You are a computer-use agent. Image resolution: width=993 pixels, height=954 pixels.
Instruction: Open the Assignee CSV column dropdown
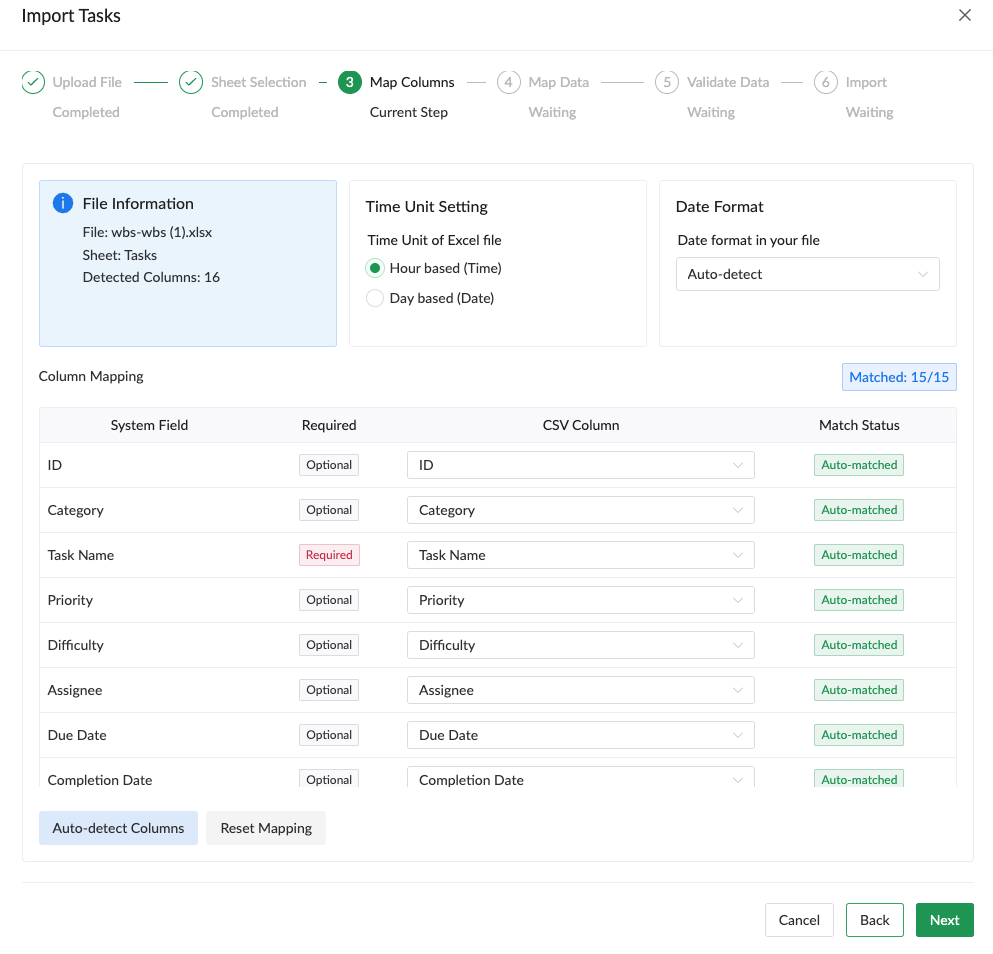coord(580,689)
